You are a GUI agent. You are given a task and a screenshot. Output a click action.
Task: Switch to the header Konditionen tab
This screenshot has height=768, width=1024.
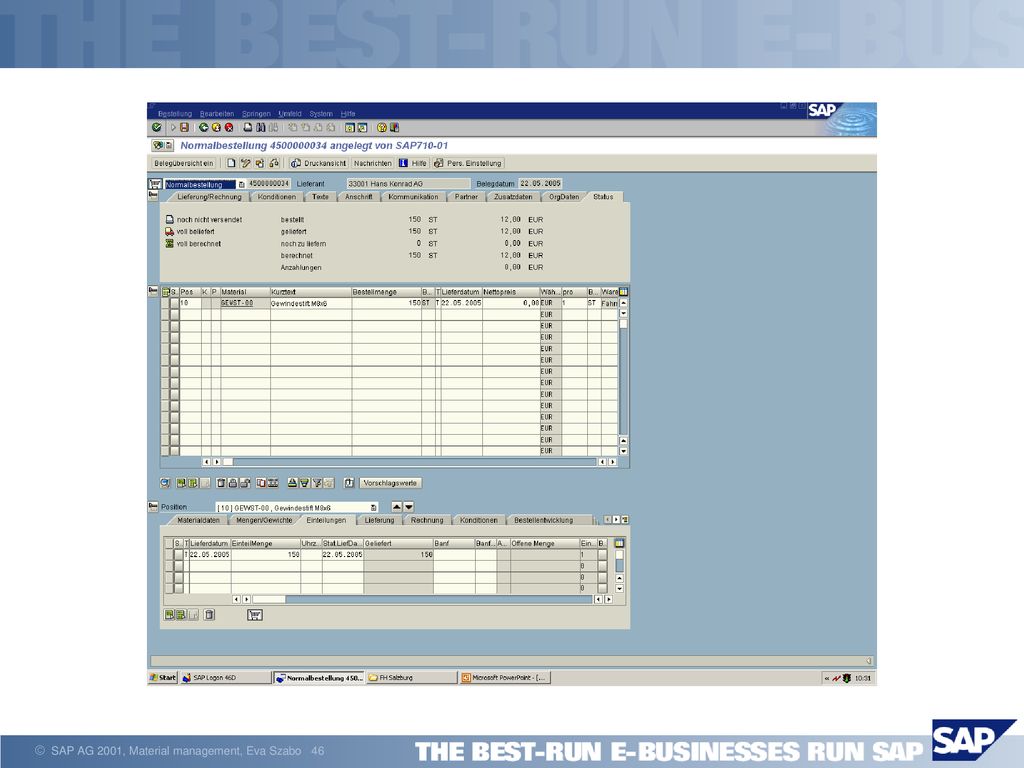(x=277, y=197)
